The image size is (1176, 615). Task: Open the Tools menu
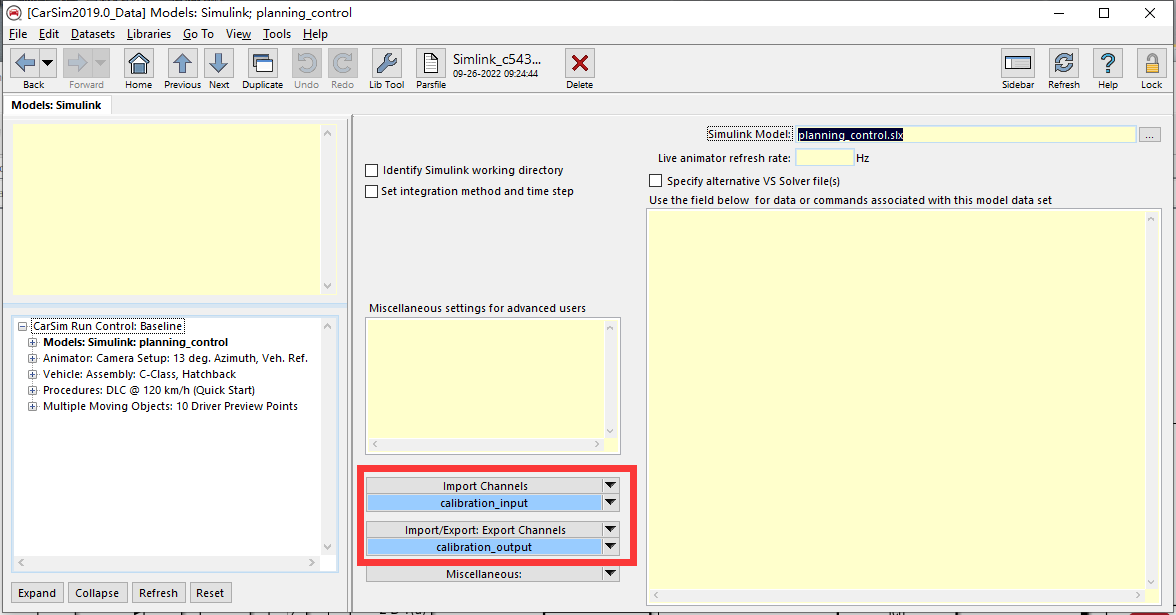coord(277,34)
